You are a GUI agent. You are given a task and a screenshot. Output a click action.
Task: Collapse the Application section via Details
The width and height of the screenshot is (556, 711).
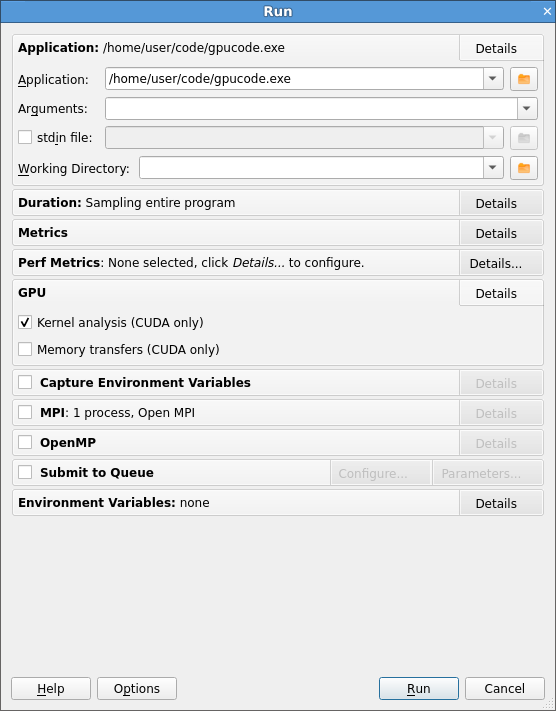tap(501, 48)
